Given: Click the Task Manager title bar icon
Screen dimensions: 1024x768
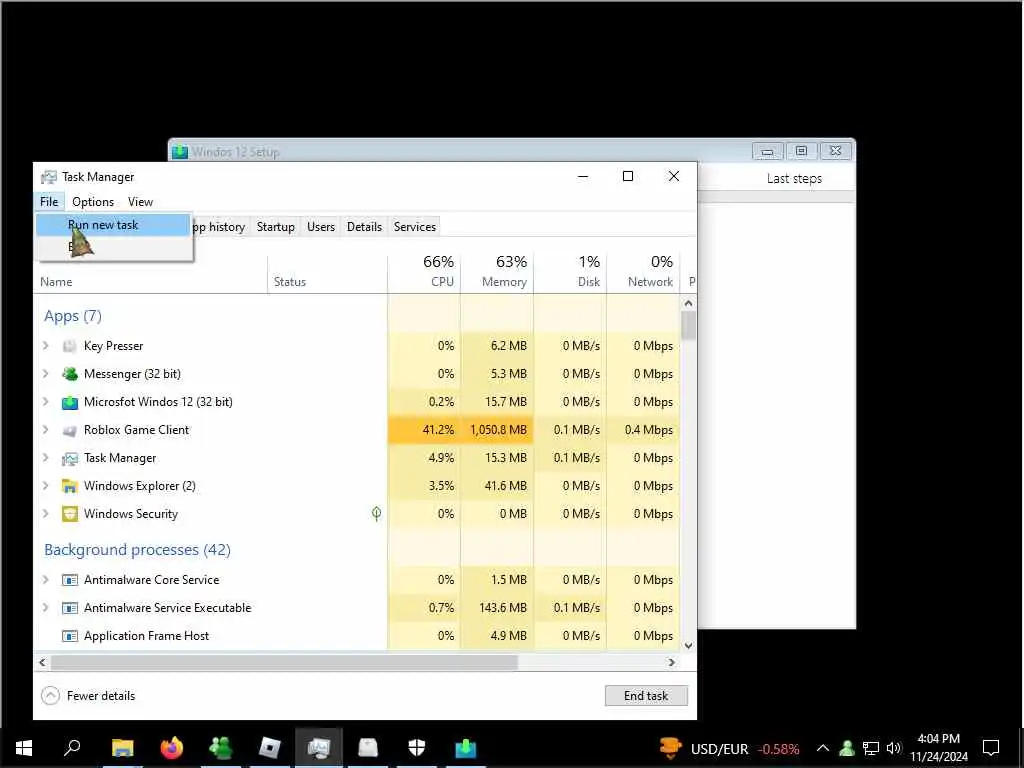Looking at the screenshot, I should point(48,177).
